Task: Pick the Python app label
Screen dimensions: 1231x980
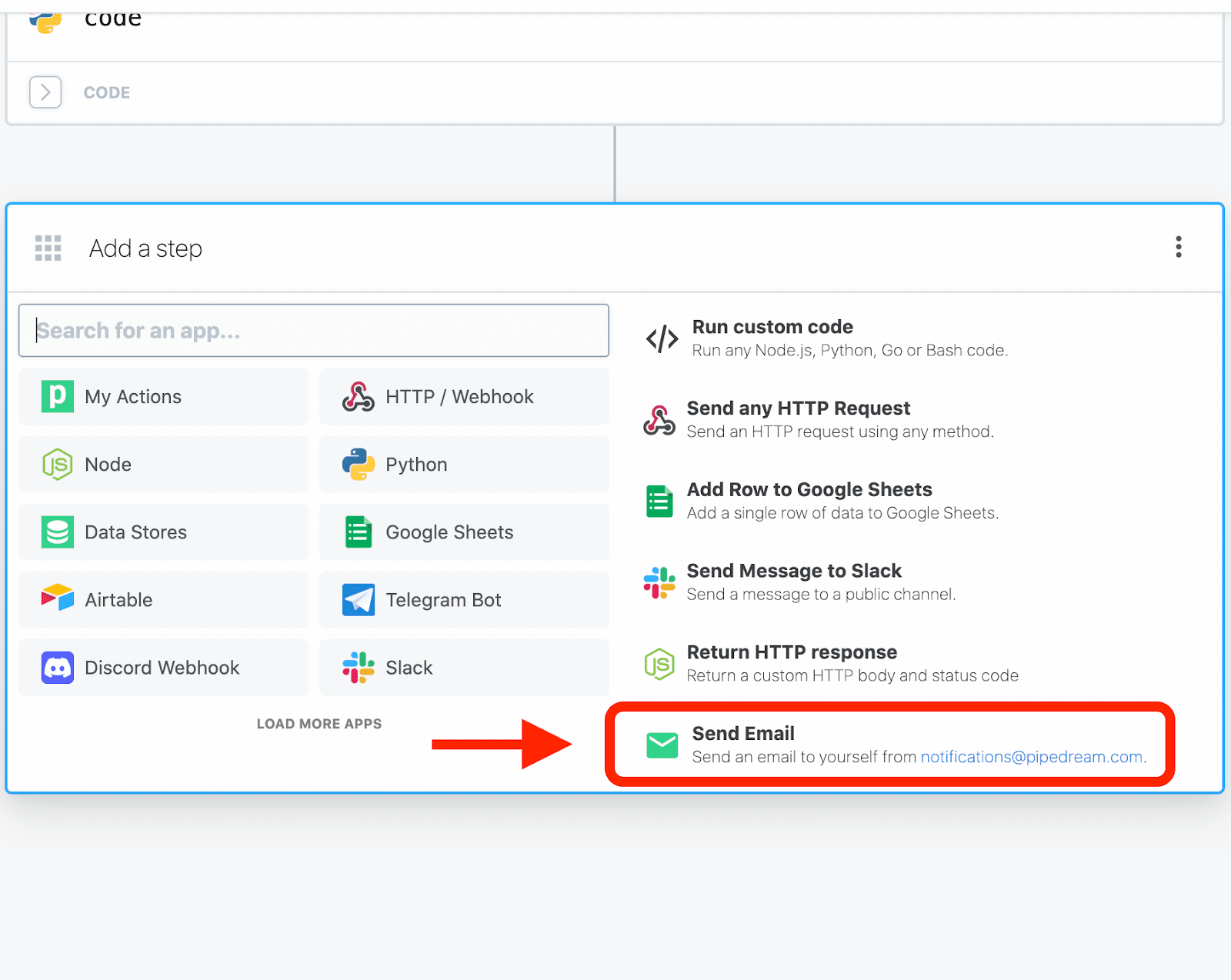Action: [416, 465]
